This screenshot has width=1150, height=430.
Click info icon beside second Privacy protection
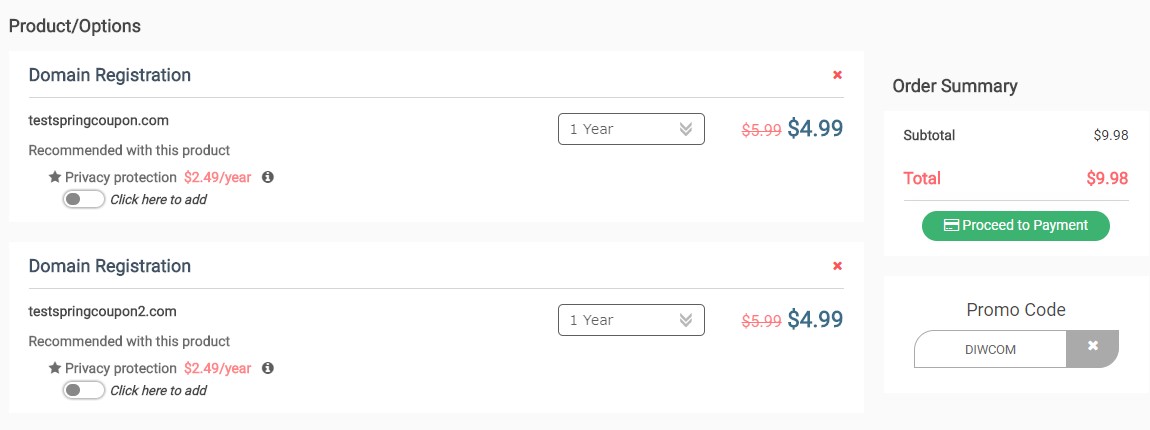coord(268,368)
